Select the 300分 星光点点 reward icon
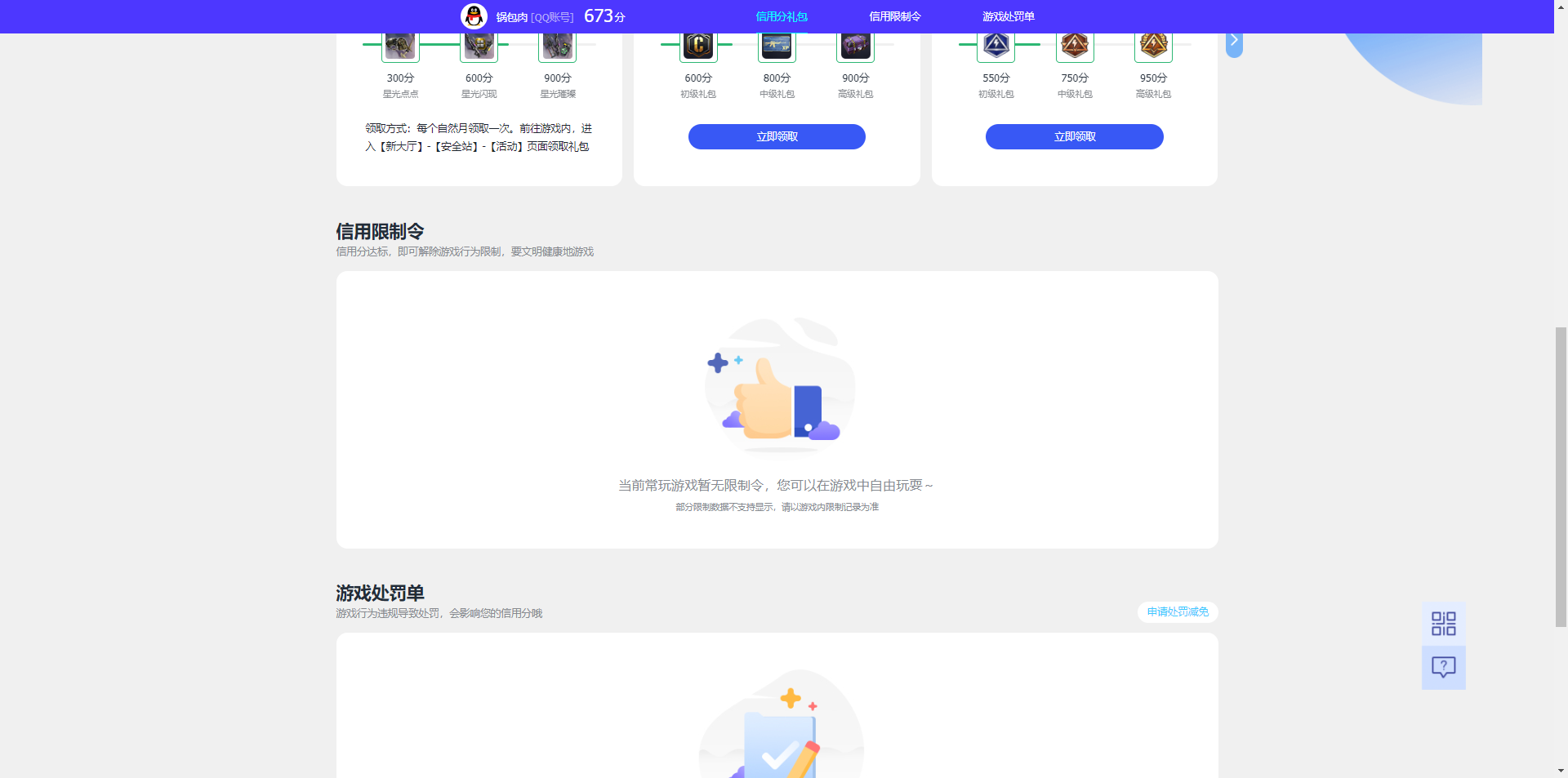This screenshot has height=778, width=1568. 400,46
